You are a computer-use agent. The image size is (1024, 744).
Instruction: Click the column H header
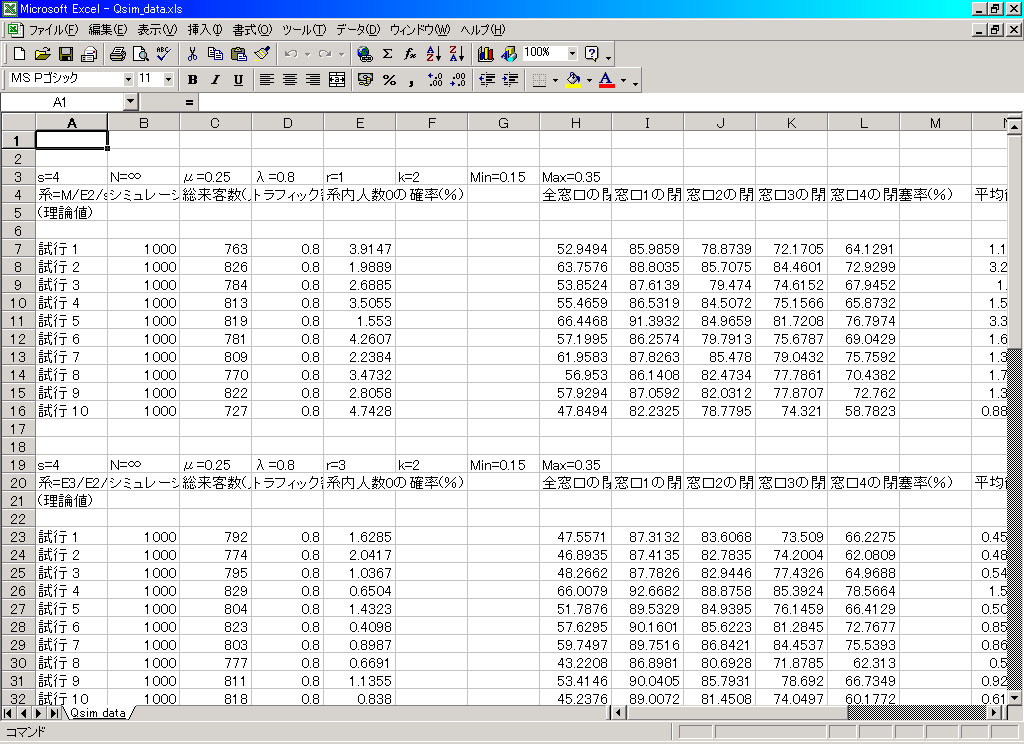[x=576, y=122]
